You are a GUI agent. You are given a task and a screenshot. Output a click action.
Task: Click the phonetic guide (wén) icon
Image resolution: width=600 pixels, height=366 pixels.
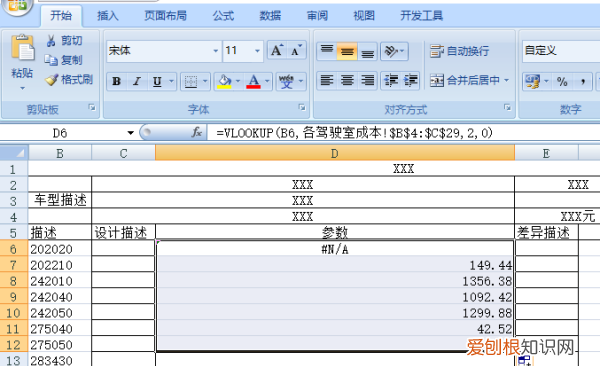tap(286, 81)
